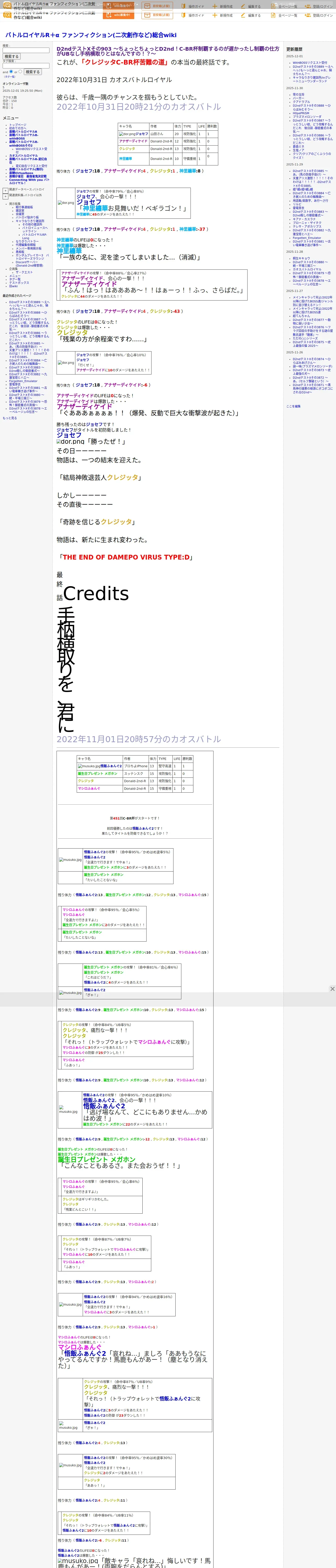The height and width of the screenshot is (1568, 336).
Task: Click もっと見る under recently created pages
Action: (x=10, y=418)
